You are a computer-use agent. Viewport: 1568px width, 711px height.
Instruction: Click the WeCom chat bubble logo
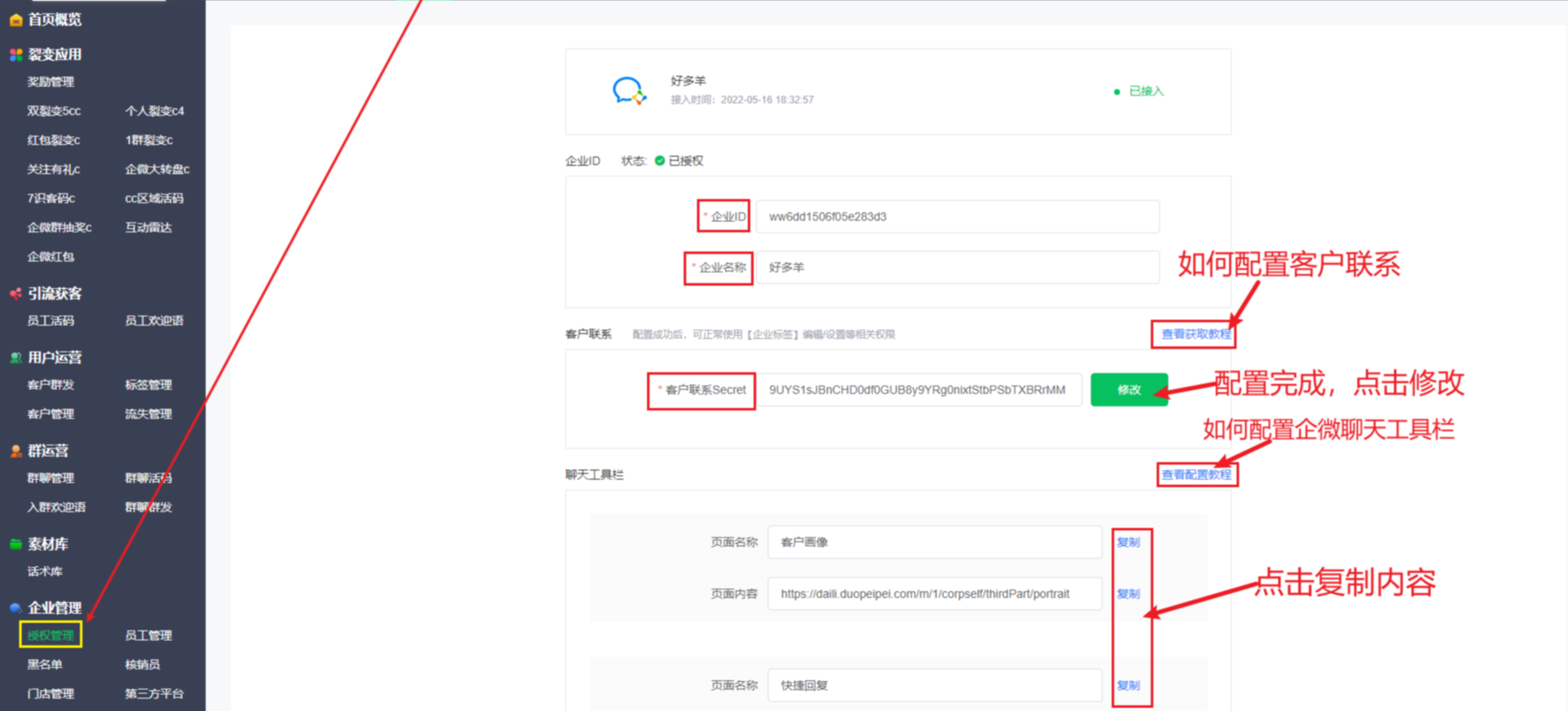pyautogui.click(x=629, y=90)
